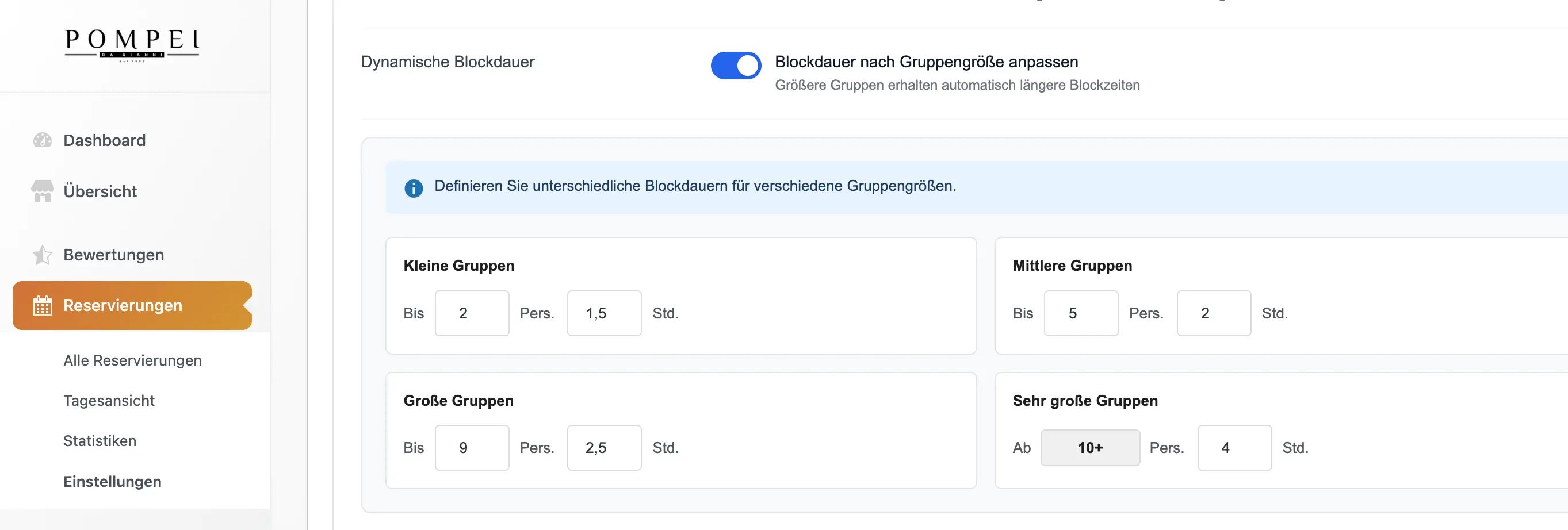Image resolution: width=1568 pixels, height=530 pixels.
Task: Open the Bewertungen section
Action: pos(113,255)
